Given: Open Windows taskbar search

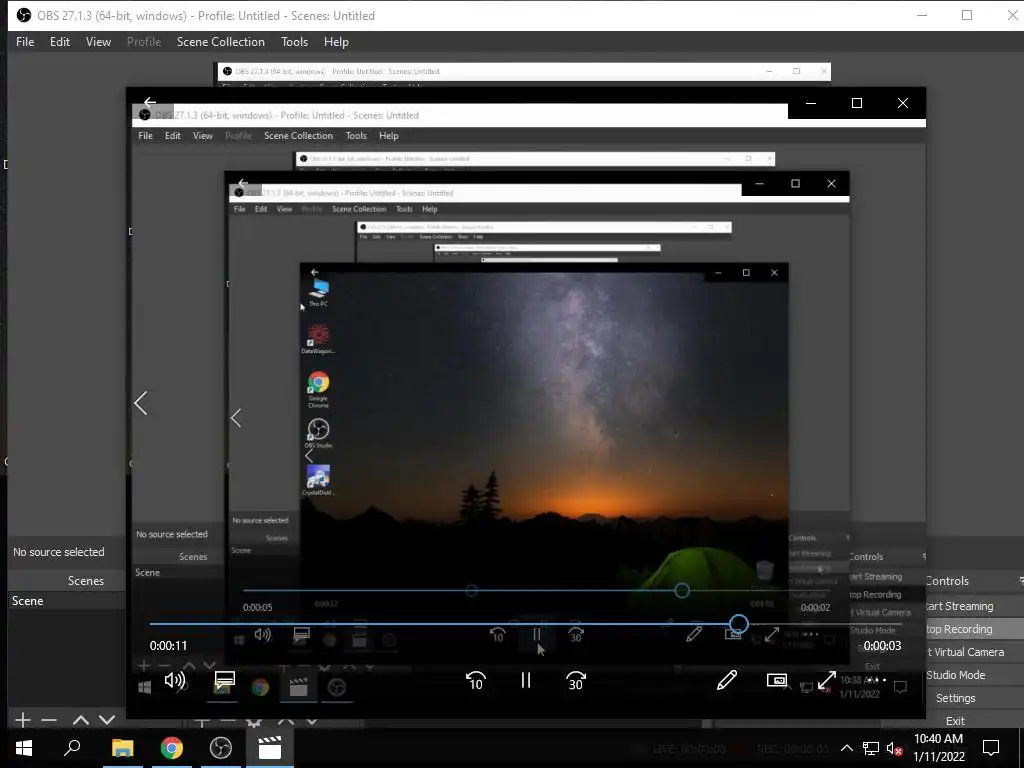Looking at the screenshot, I should [72, 748].
